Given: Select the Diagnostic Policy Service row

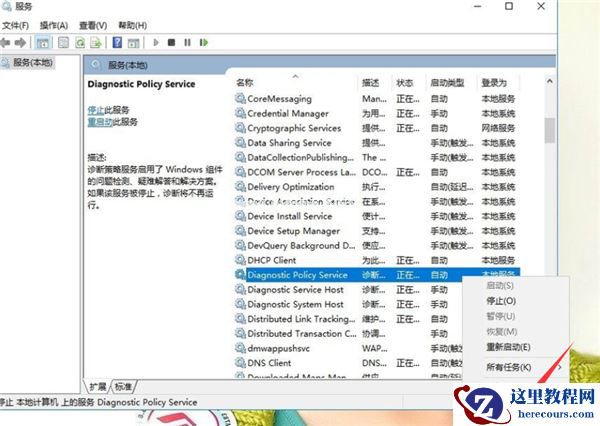Looking at the screenshot, I should 377,275.
